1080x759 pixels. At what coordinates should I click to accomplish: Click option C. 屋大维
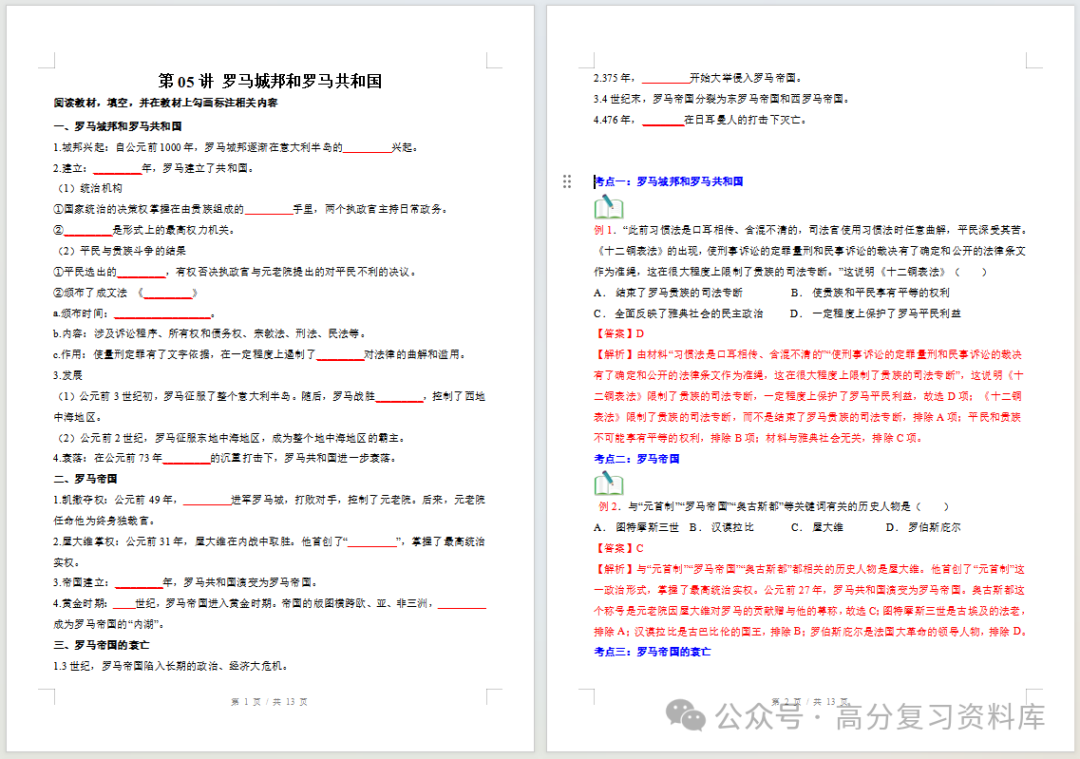(818, 528)
